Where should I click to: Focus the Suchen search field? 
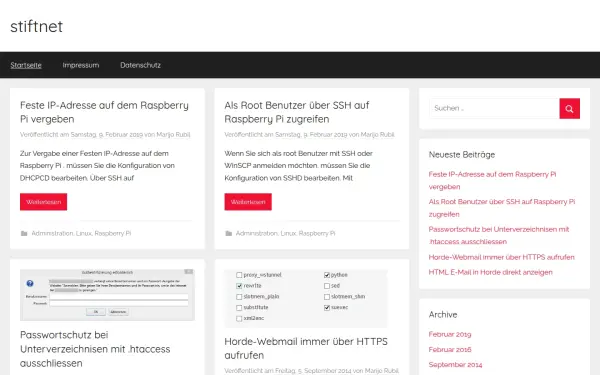click(494, 108)
